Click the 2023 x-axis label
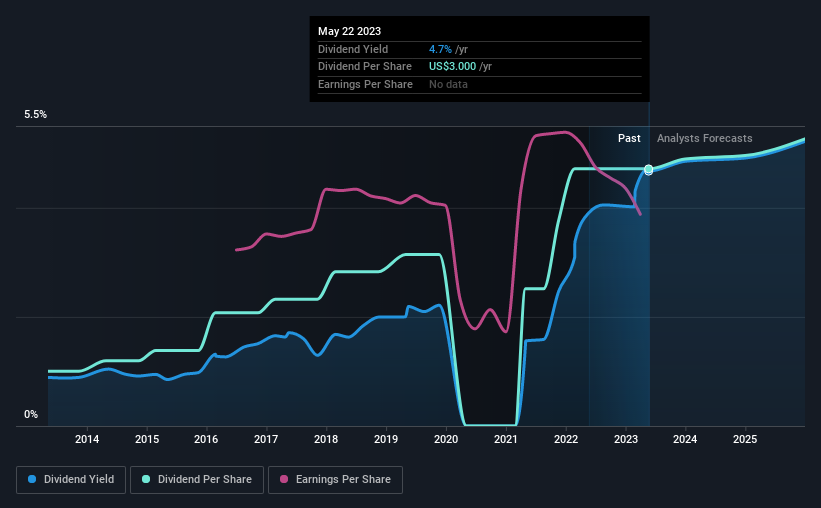Viewport: 821px width, 508px height. click(626, 439)
